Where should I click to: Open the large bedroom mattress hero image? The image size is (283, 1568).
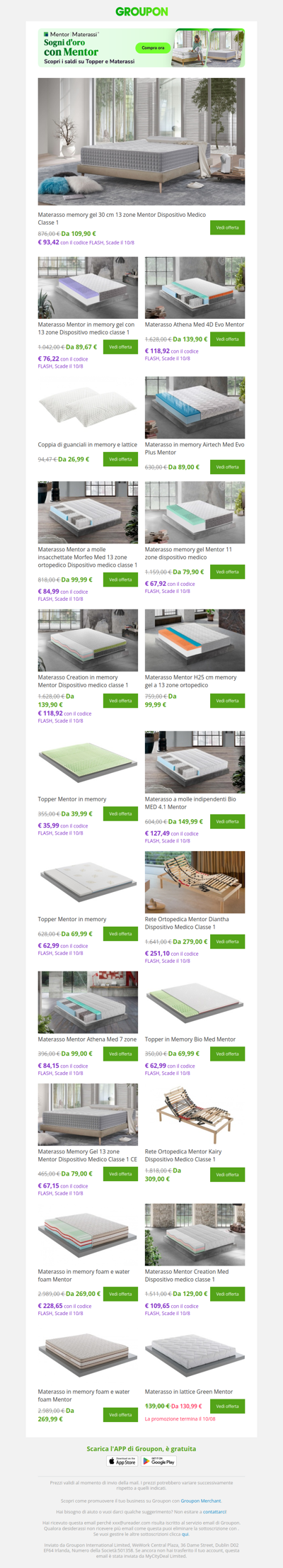tap(141, 142)
